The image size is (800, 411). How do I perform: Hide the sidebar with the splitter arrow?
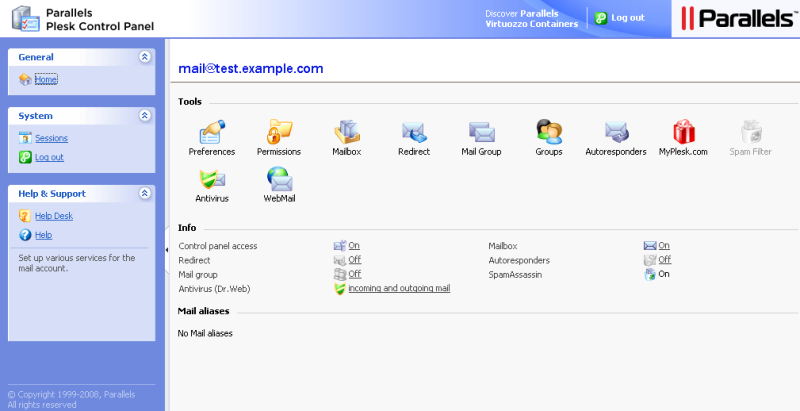167,250
